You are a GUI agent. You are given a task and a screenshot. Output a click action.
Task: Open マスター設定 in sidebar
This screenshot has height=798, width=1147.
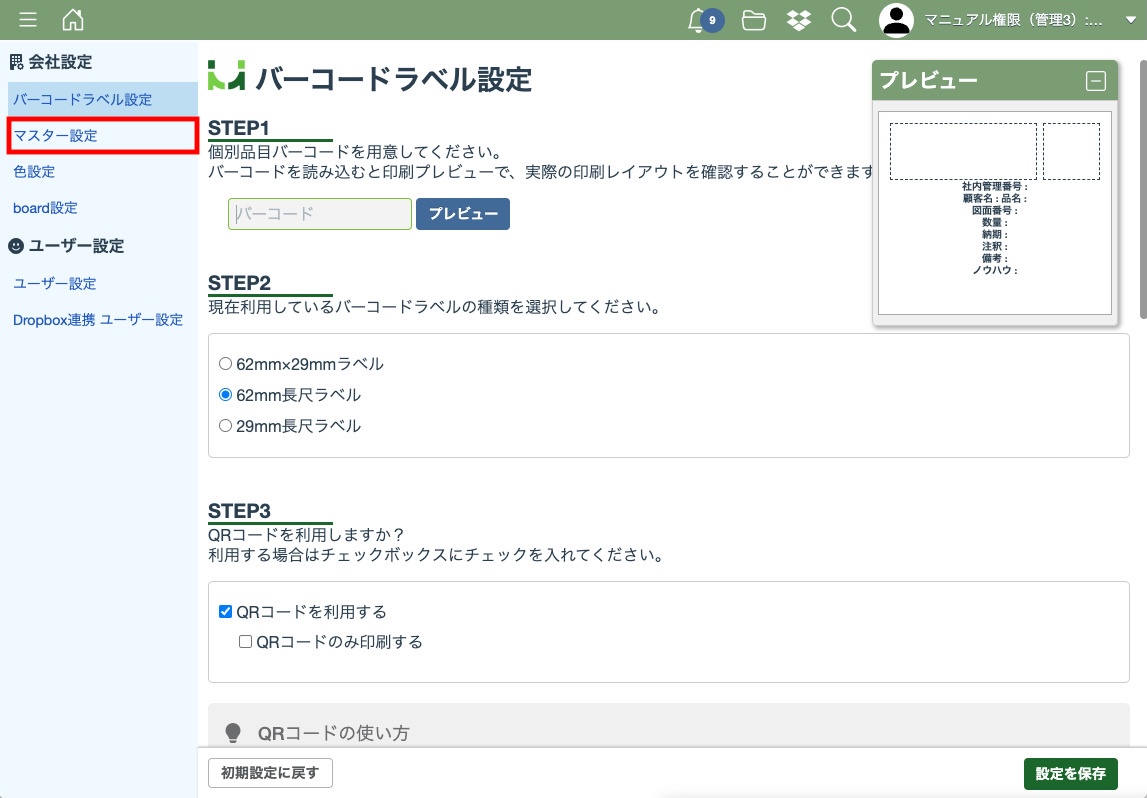[56, 136]
